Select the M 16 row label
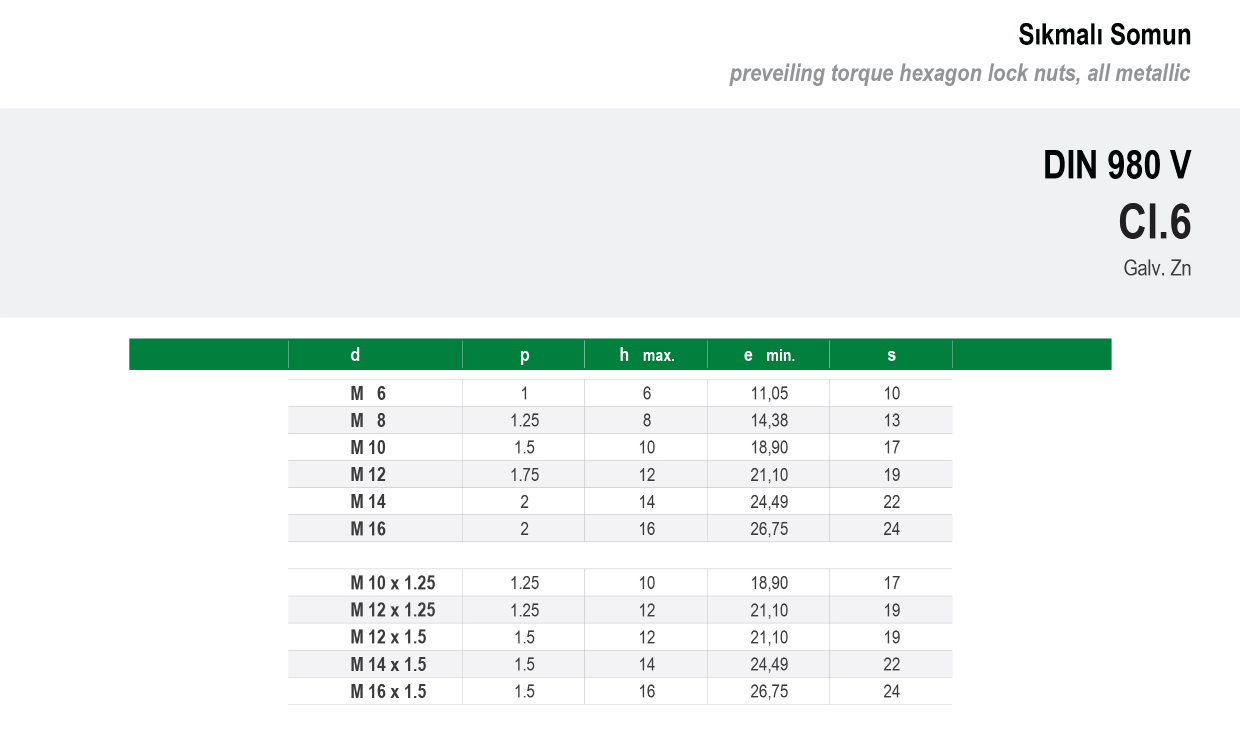1240x729 pixels. click(x=368, y=529)
